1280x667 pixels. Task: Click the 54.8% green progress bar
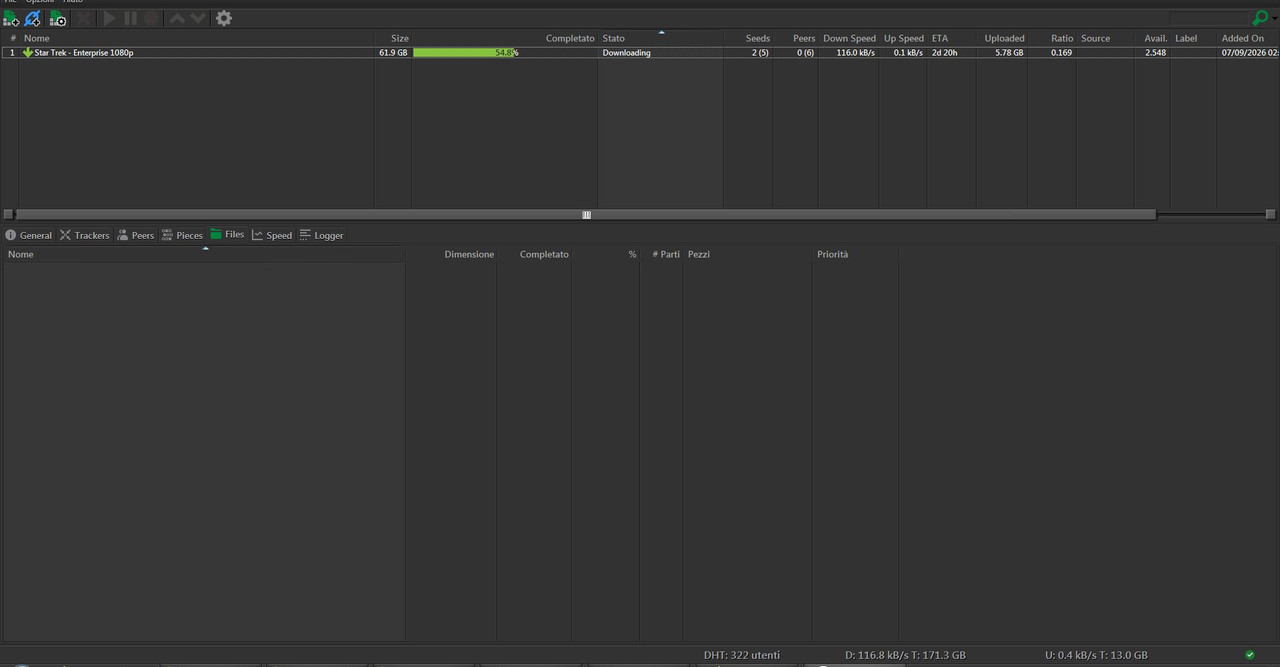coord(465,52)
